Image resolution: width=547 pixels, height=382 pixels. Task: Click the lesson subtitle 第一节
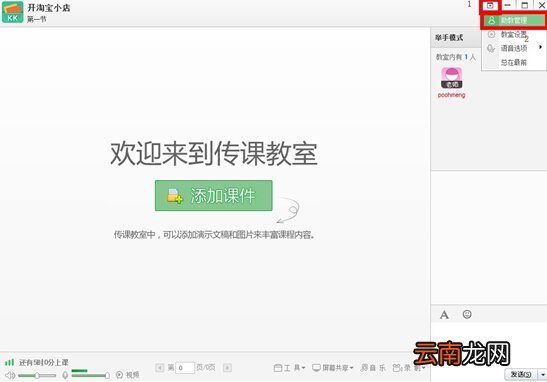[x=37, y=19]
